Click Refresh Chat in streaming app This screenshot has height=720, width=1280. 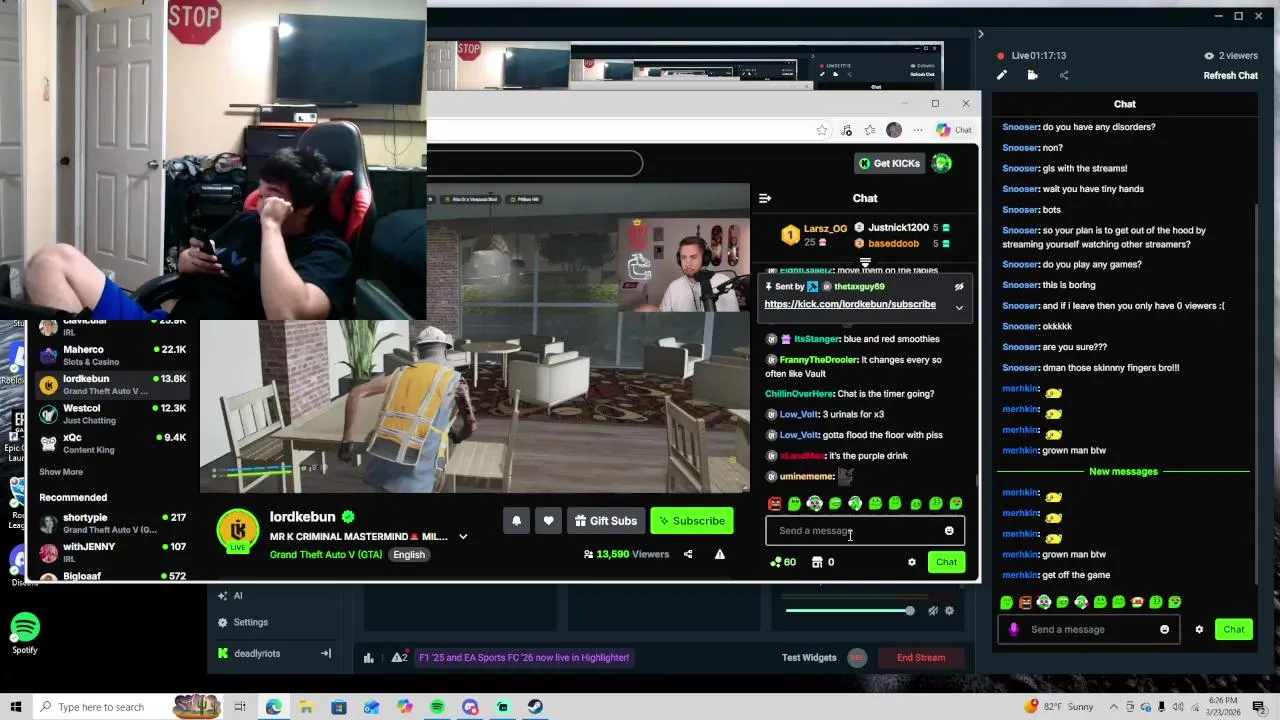point(1230,76)
